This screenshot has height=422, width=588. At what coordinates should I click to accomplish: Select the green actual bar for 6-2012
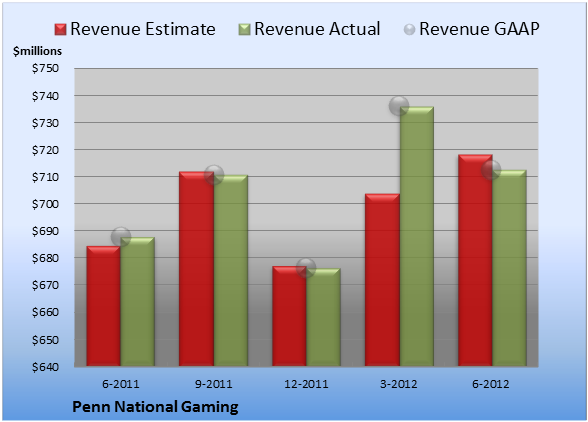[x=509, y=268]
